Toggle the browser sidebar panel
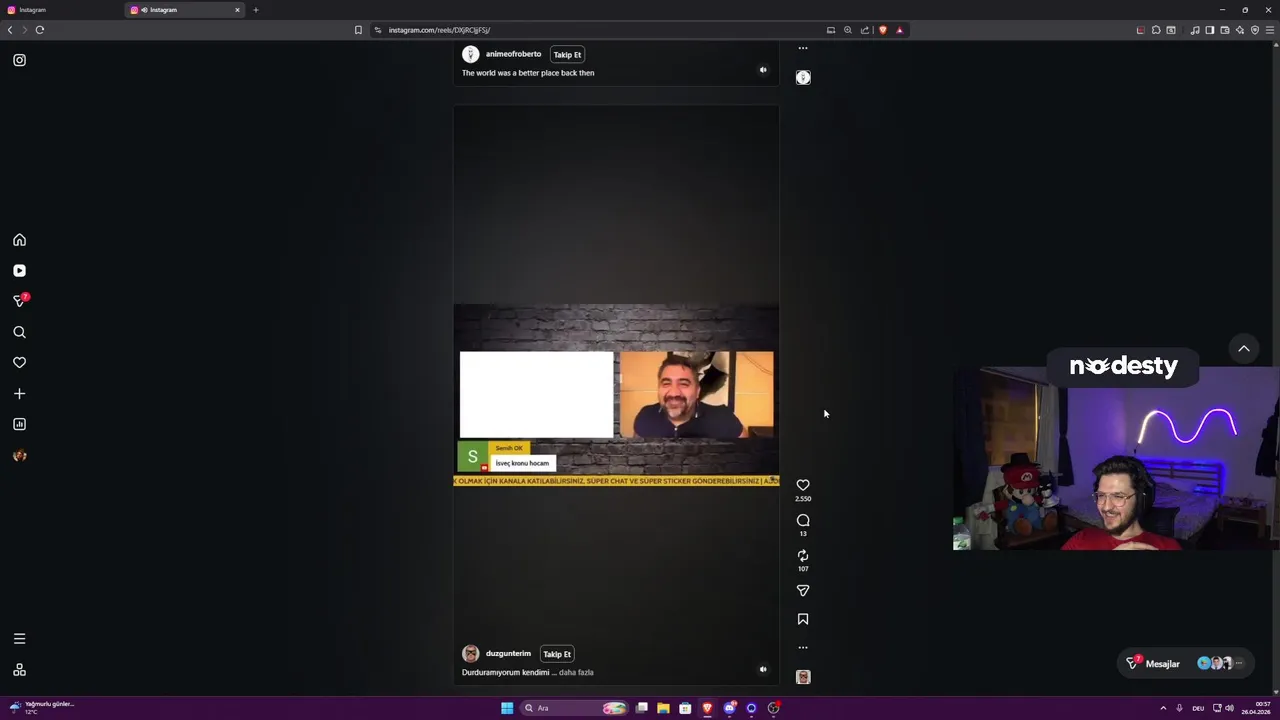1280x720 pixels. click(x=1209, y=30)
